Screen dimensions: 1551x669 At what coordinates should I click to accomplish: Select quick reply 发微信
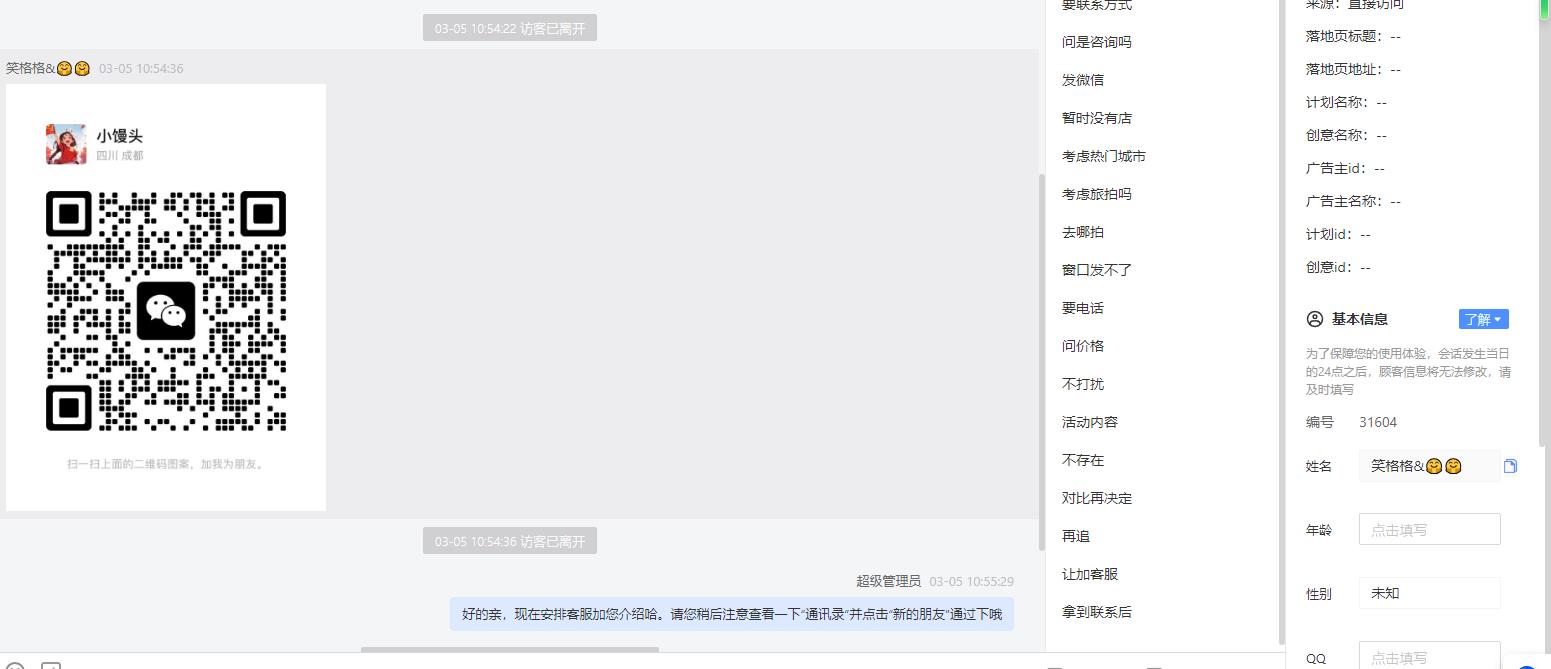(1082, 80)
